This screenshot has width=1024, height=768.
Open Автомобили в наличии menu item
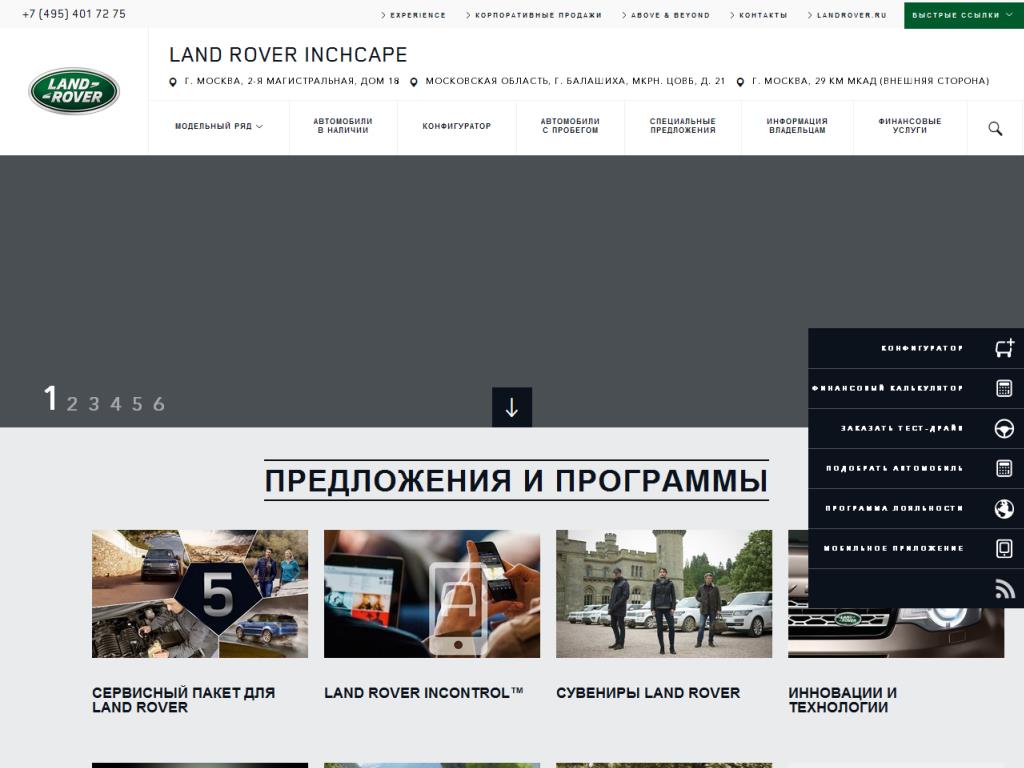(343, 126)
